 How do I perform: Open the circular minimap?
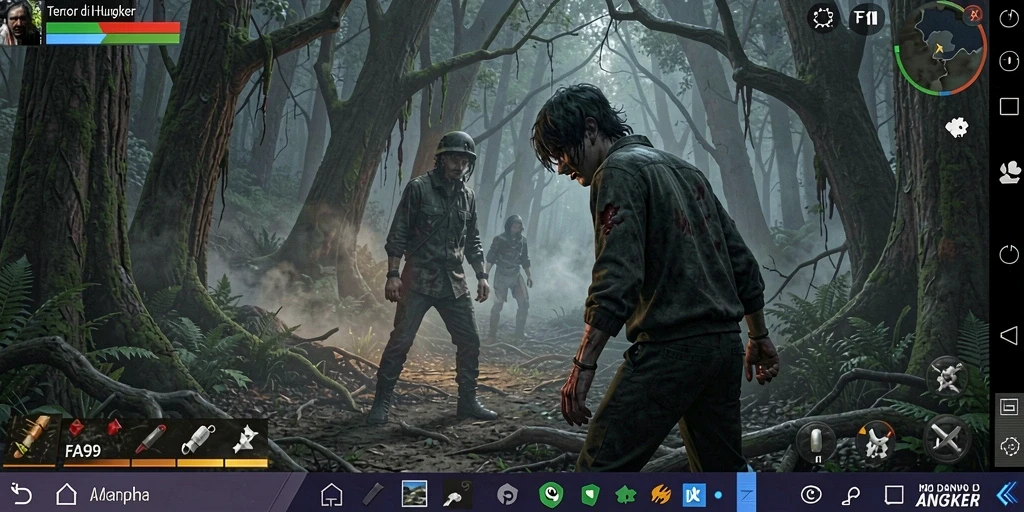939,48
